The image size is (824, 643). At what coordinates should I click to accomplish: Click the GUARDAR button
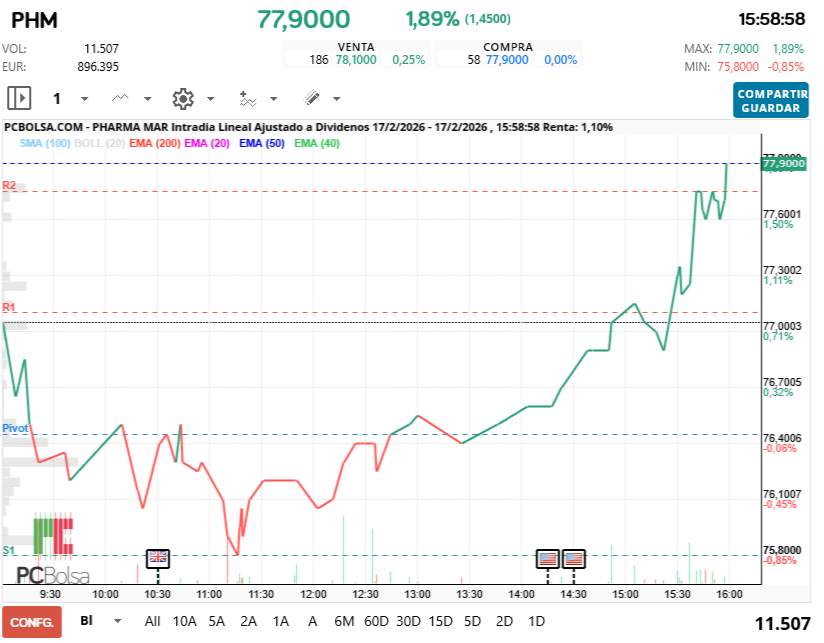coord(769,107)
